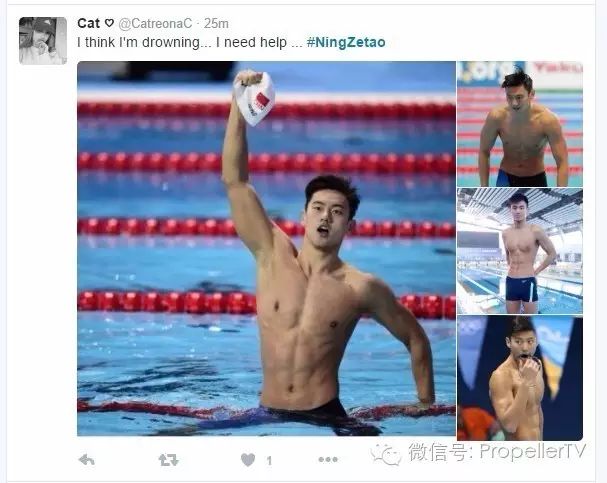Retweet this post via retweet icon
The image size is (607, 483).
168,460
